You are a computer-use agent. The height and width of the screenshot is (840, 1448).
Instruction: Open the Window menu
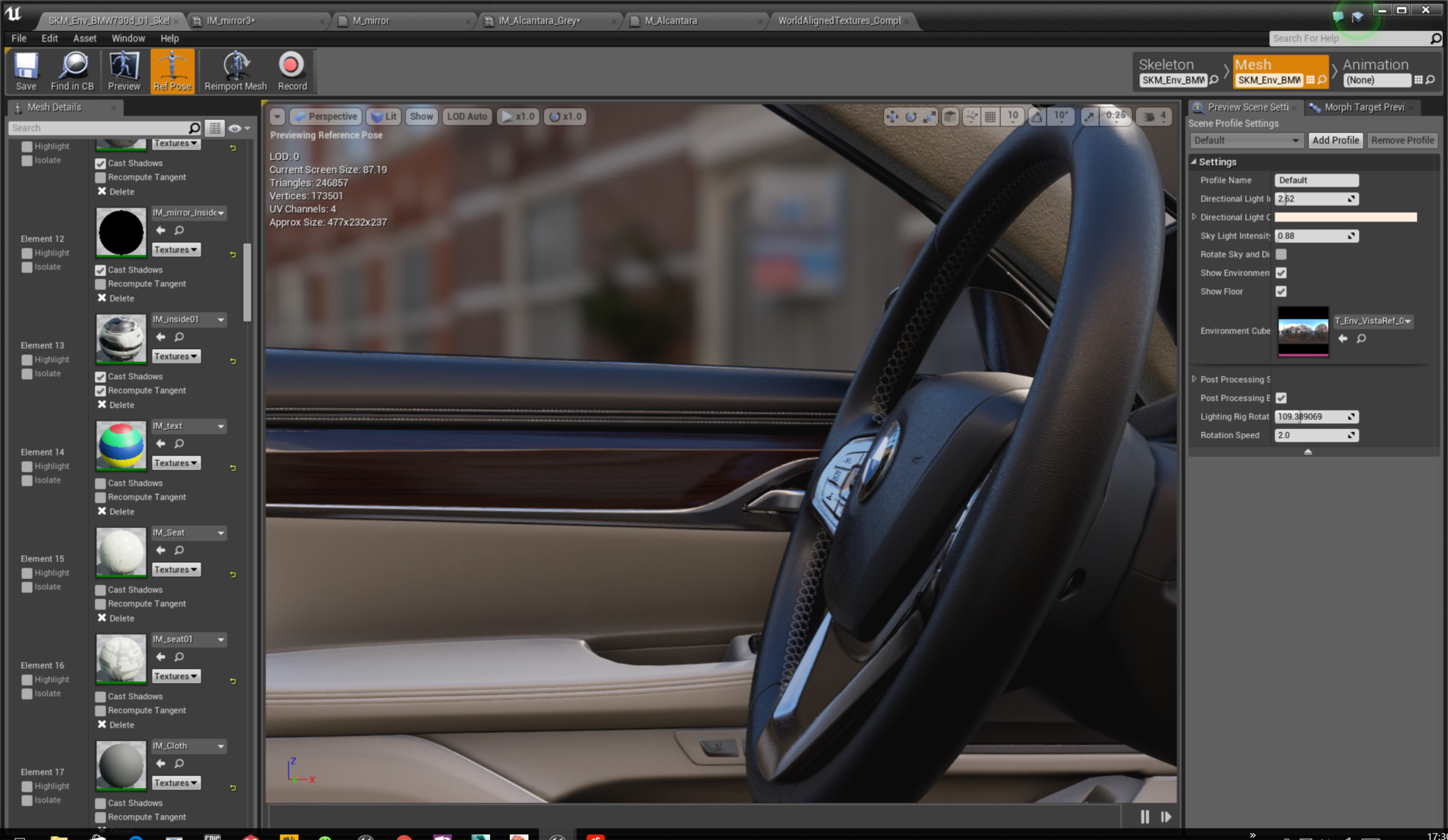128,38
